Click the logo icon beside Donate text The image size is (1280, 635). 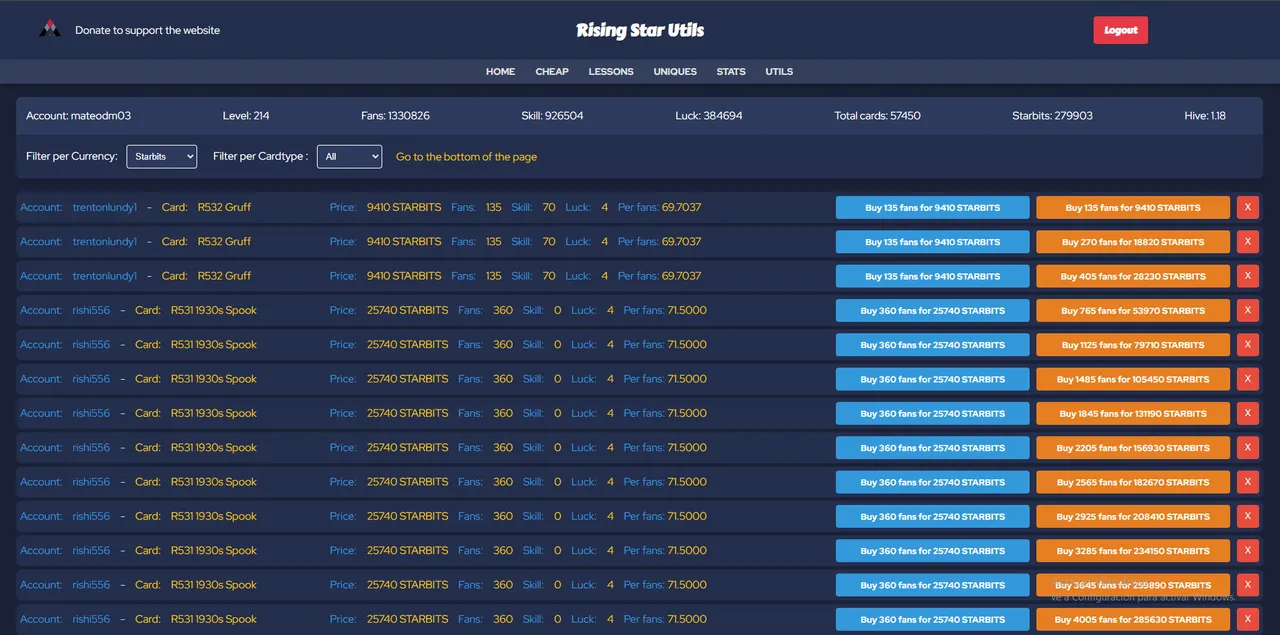tap(50, 29)
